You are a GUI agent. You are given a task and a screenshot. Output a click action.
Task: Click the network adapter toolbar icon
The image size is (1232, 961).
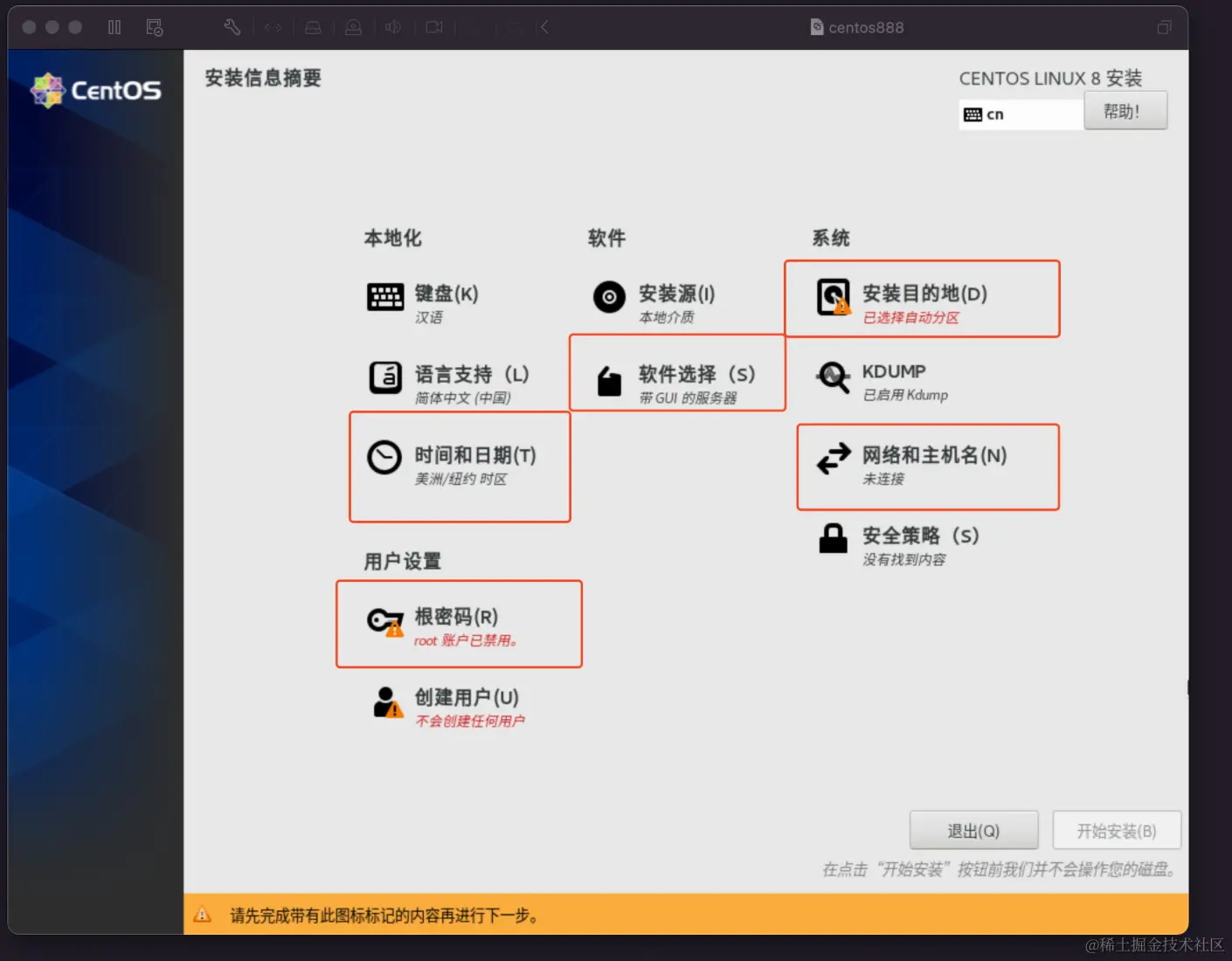273,27
